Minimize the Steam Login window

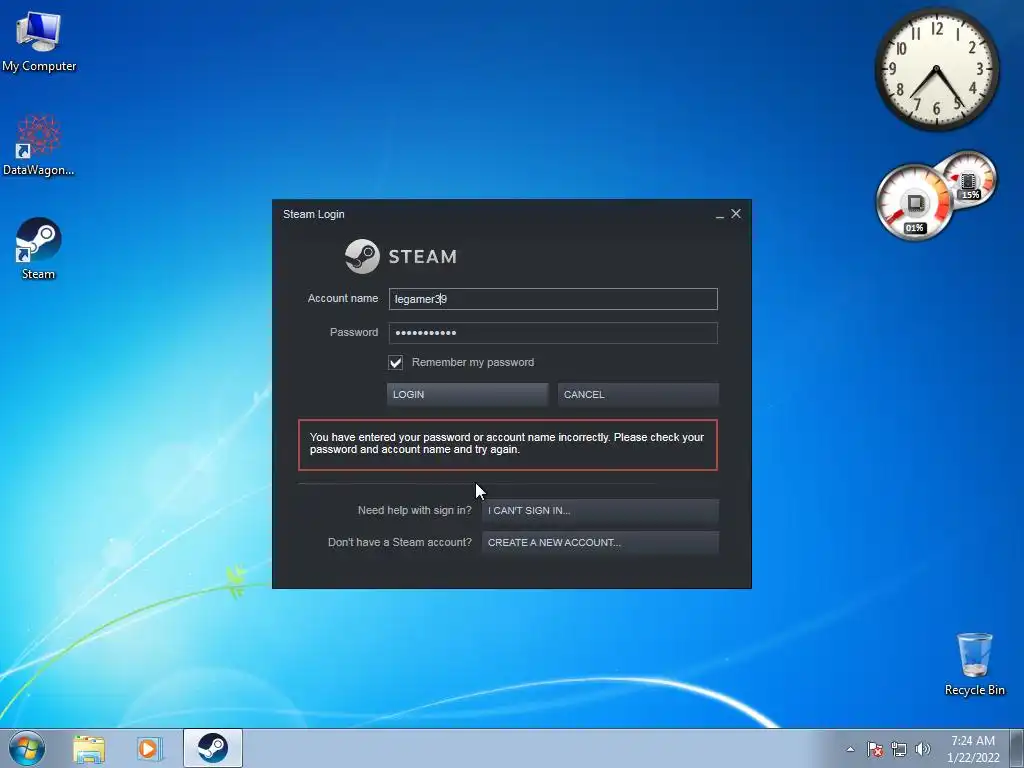[720, 214]
